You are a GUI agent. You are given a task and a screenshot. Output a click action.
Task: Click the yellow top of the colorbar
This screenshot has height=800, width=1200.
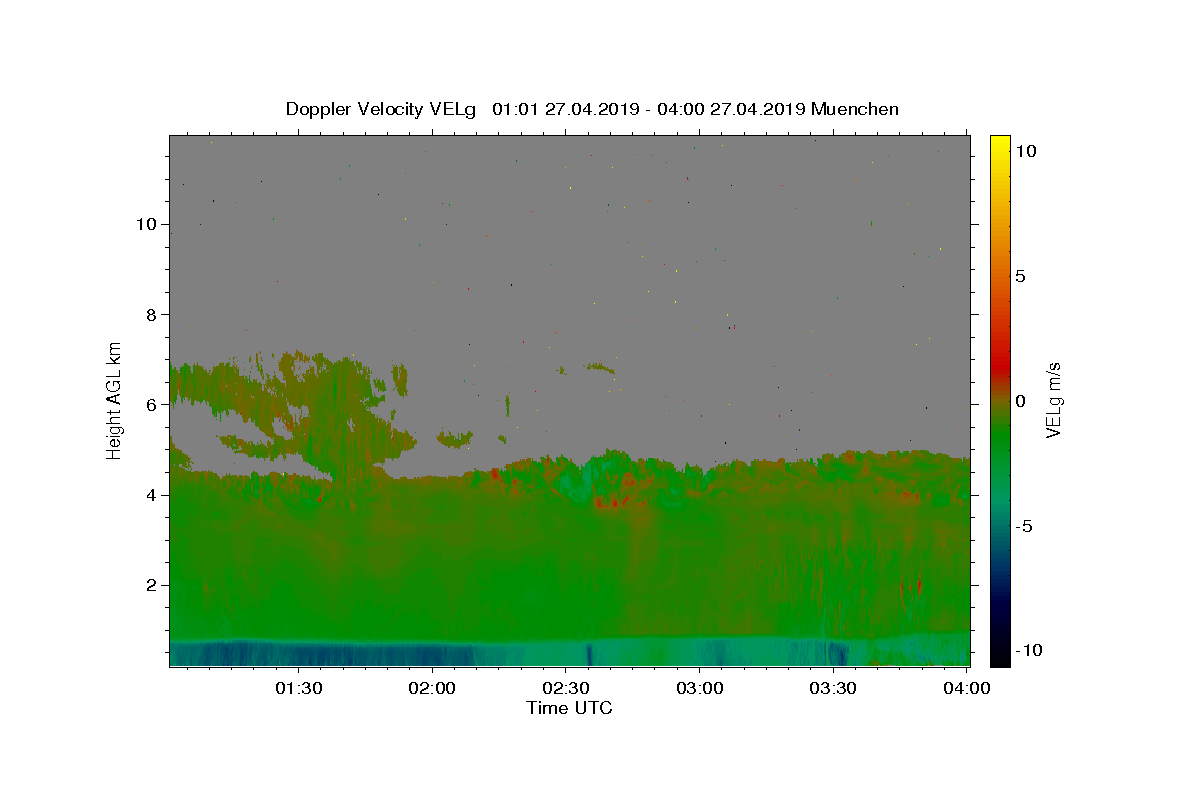click(1000, 145)
